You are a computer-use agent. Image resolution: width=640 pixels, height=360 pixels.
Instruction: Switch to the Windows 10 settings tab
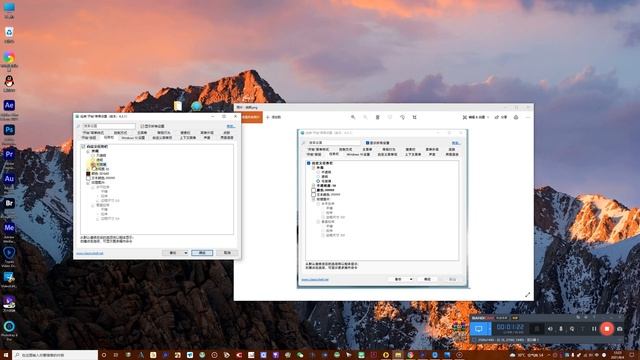click(x=133, y=138)
